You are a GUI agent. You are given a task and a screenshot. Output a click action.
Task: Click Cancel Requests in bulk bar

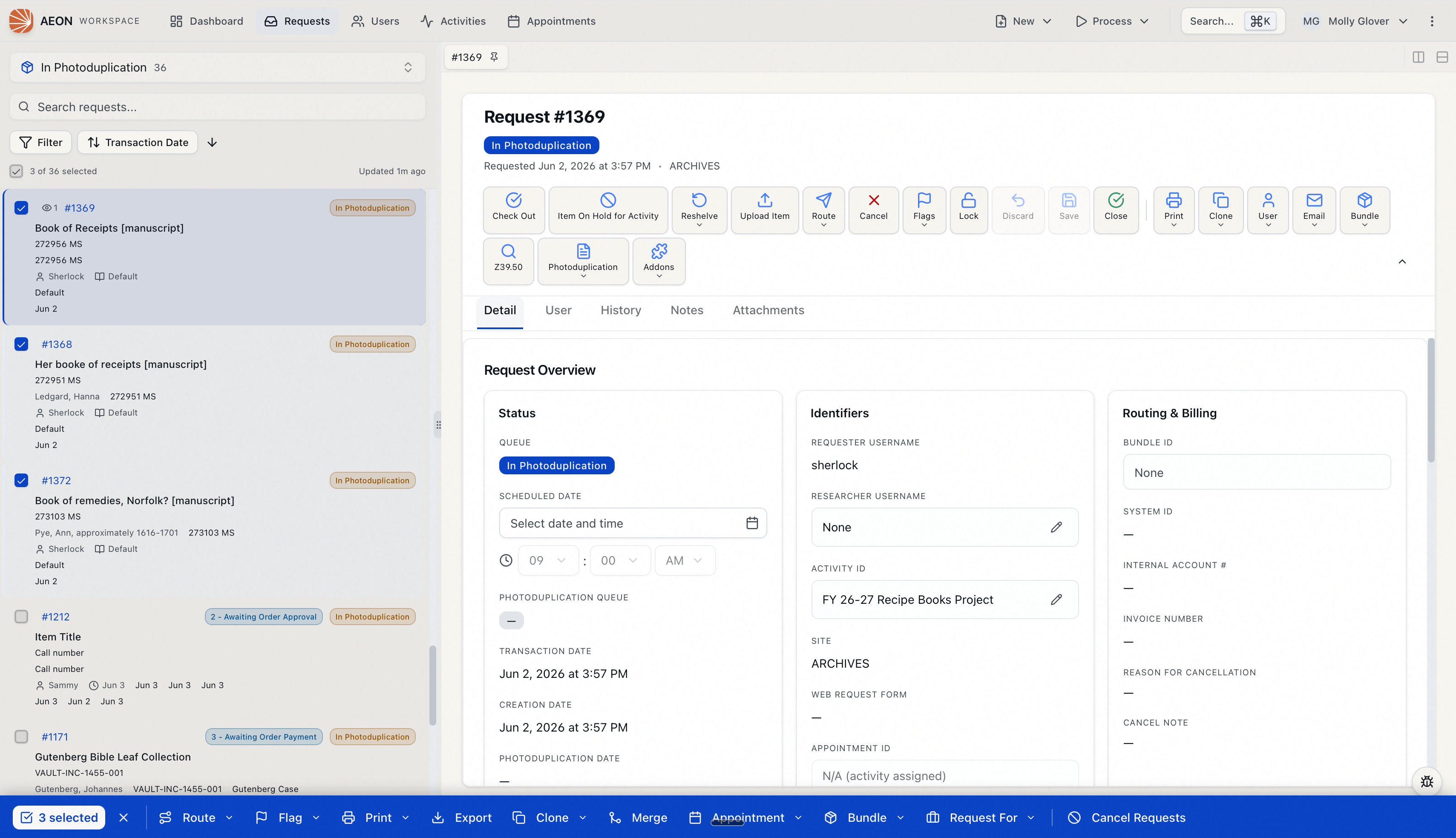[1127, 818]
